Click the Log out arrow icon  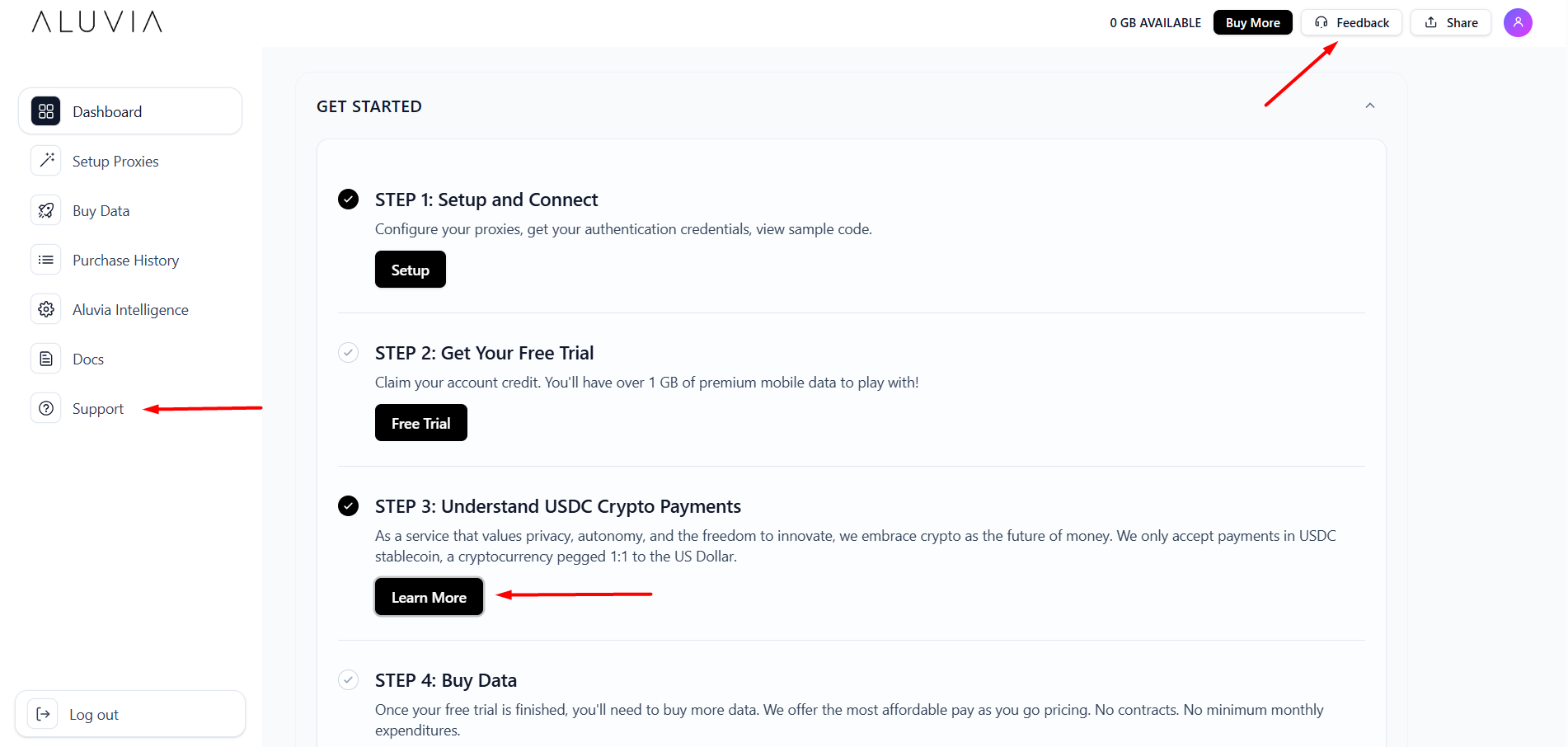click(x=43, y=714)
